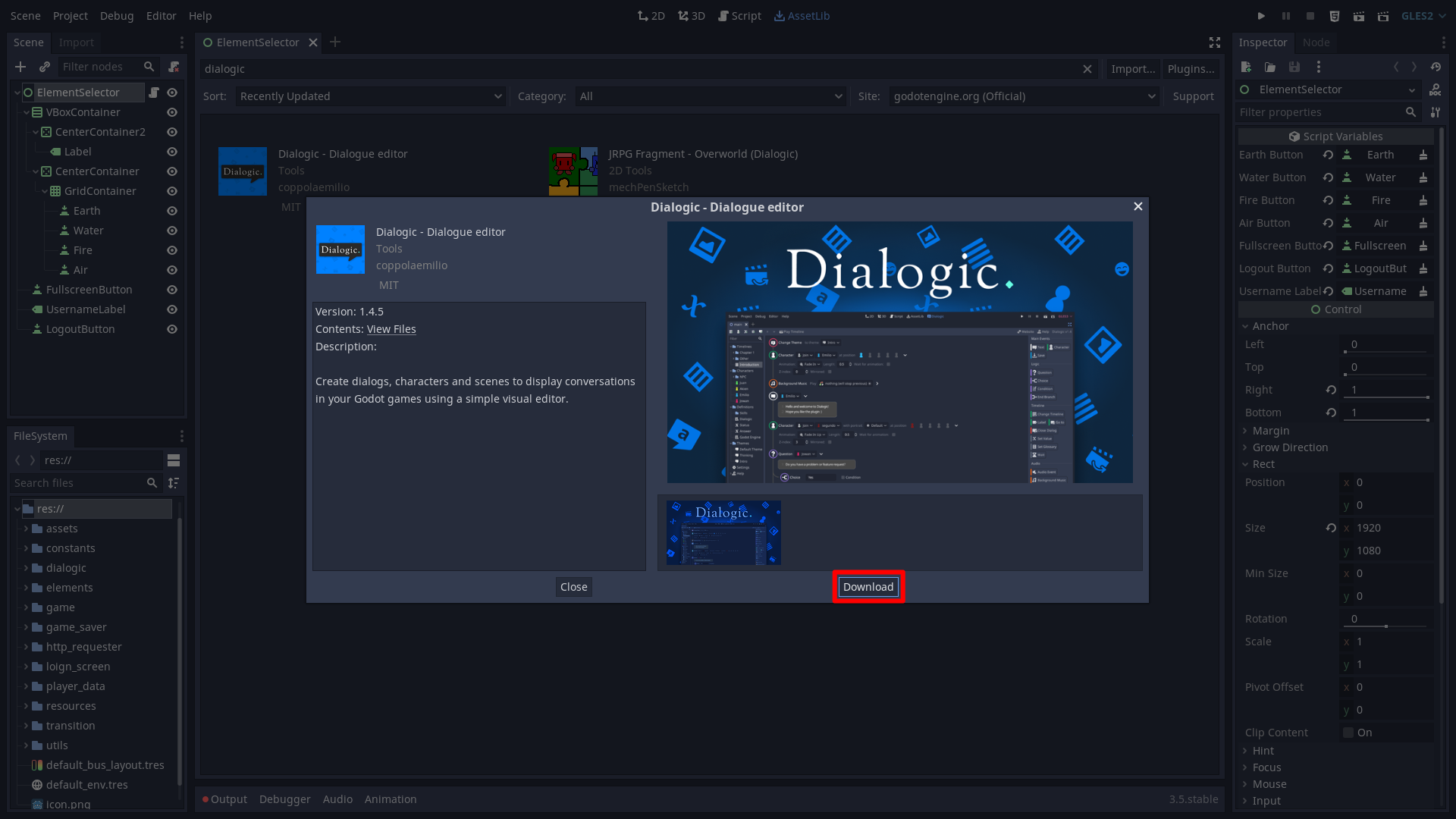Click the Close button in the dialog
Viewport: 1456px width, 819px height.
click(x=574, y=587)
